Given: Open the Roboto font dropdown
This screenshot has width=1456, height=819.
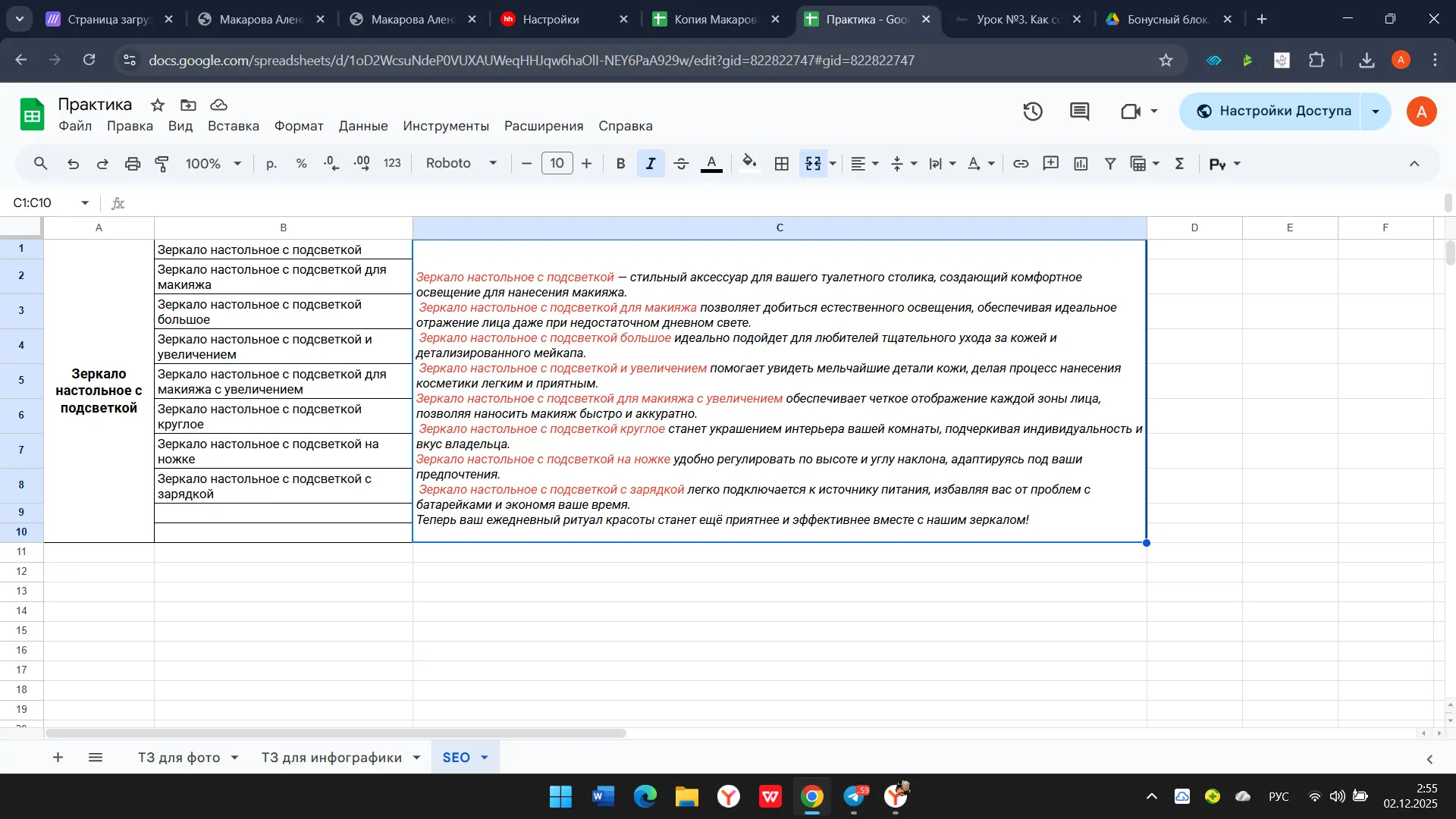Looking at the screenshot, I should point(461,164).
